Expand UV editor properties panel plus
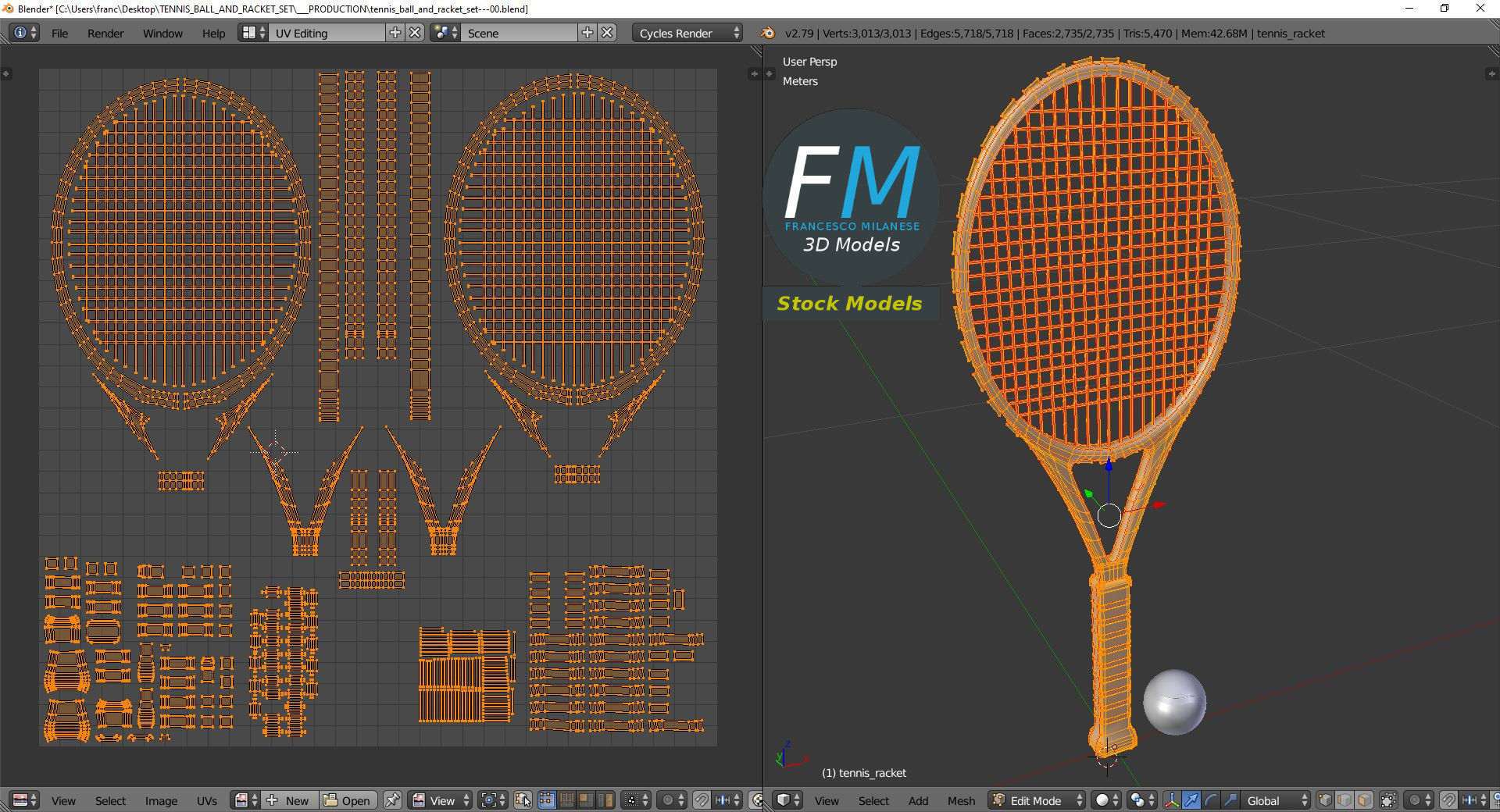This screenshot has height=812, width=1500. (754, 73)
